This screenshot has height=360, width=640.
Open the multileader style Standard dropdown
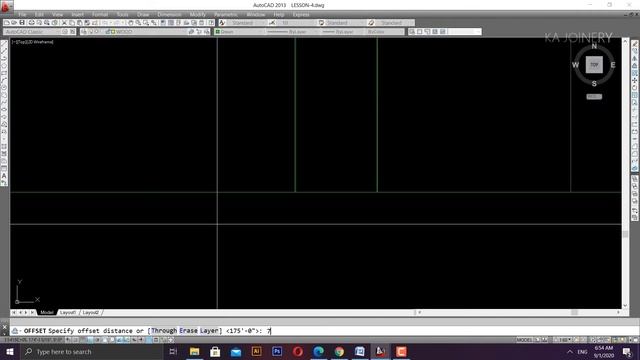click(395, 23)
